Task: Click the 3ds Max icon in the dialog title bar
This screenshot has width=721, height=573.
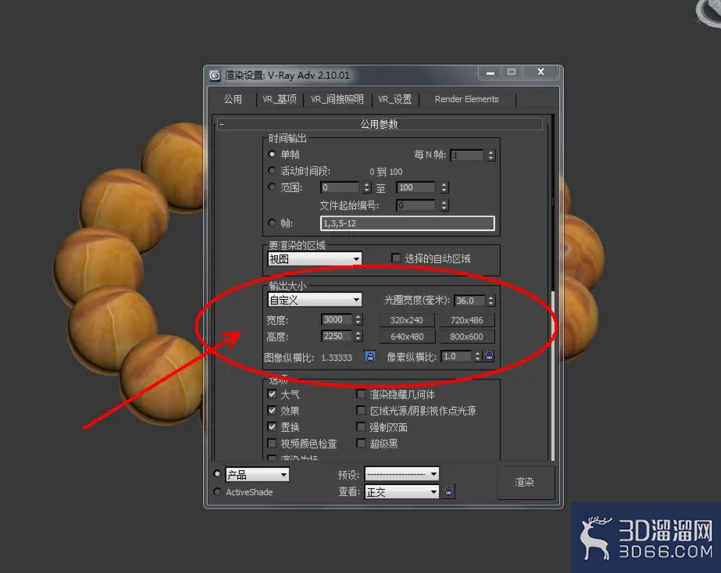Action: pyautogui.click(x=215, y=75)
